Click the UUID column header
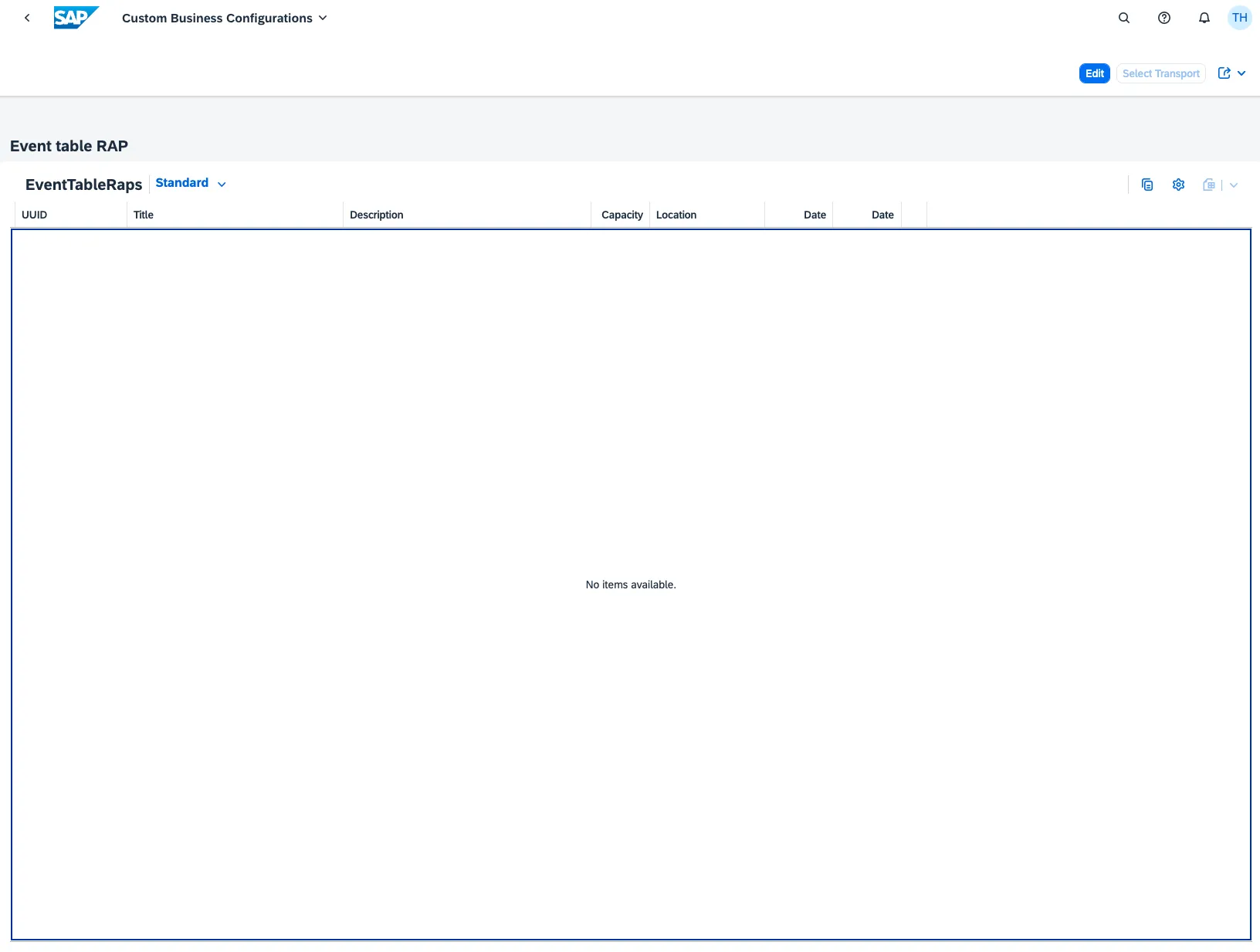1260x952 pixels. pos(35,215)
